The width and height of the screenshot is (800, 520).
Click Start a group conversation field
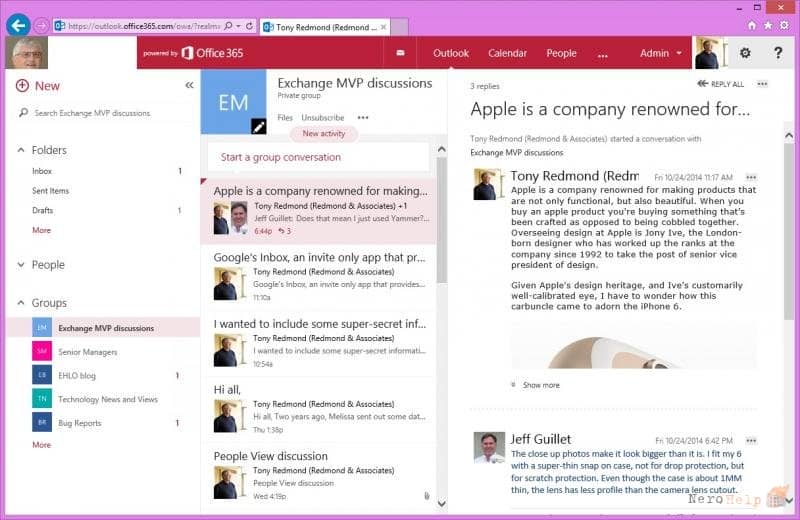point(318,157)
